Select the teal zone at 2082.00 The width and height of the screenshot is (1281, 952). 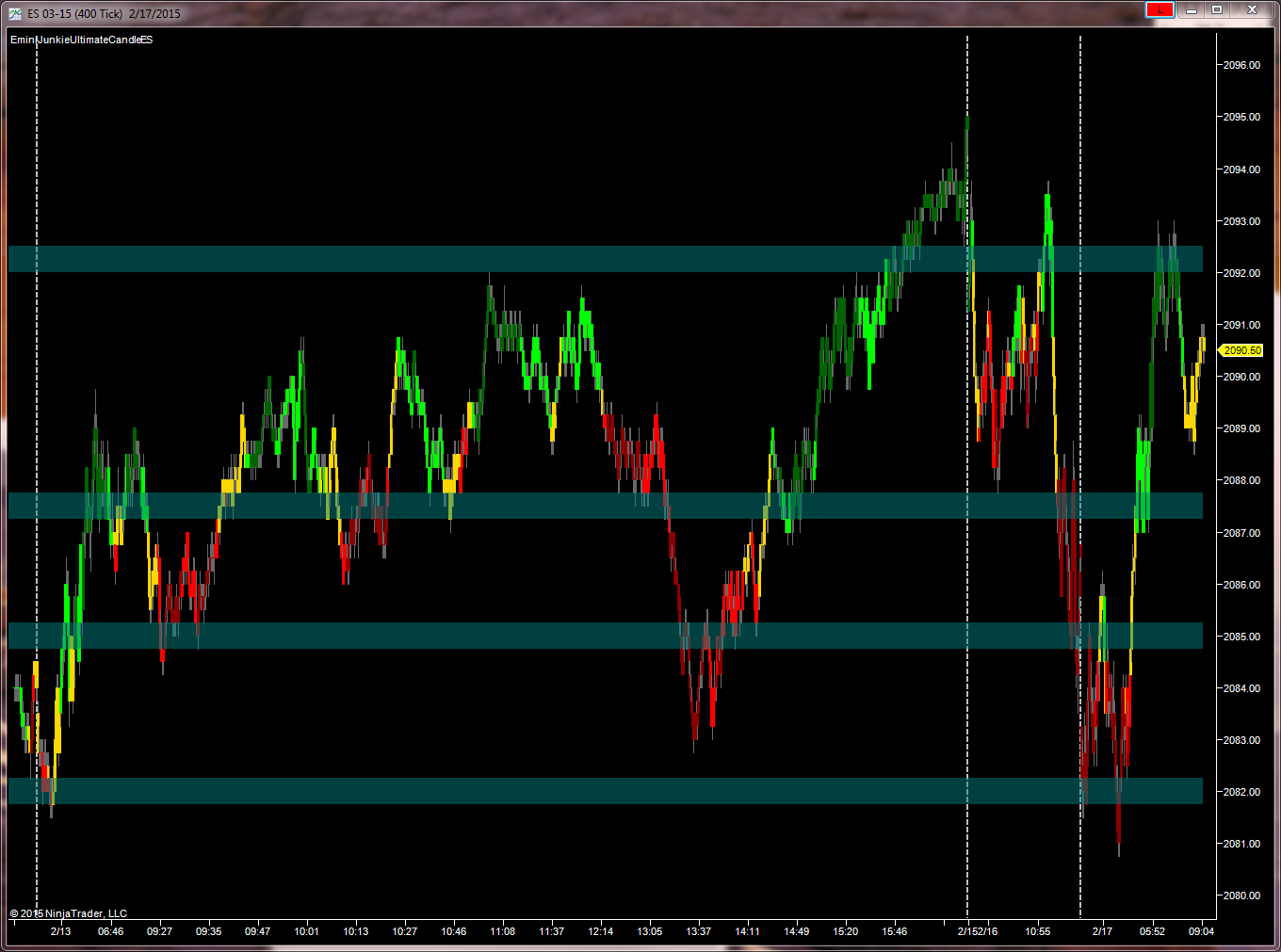[x=606, y=791]
